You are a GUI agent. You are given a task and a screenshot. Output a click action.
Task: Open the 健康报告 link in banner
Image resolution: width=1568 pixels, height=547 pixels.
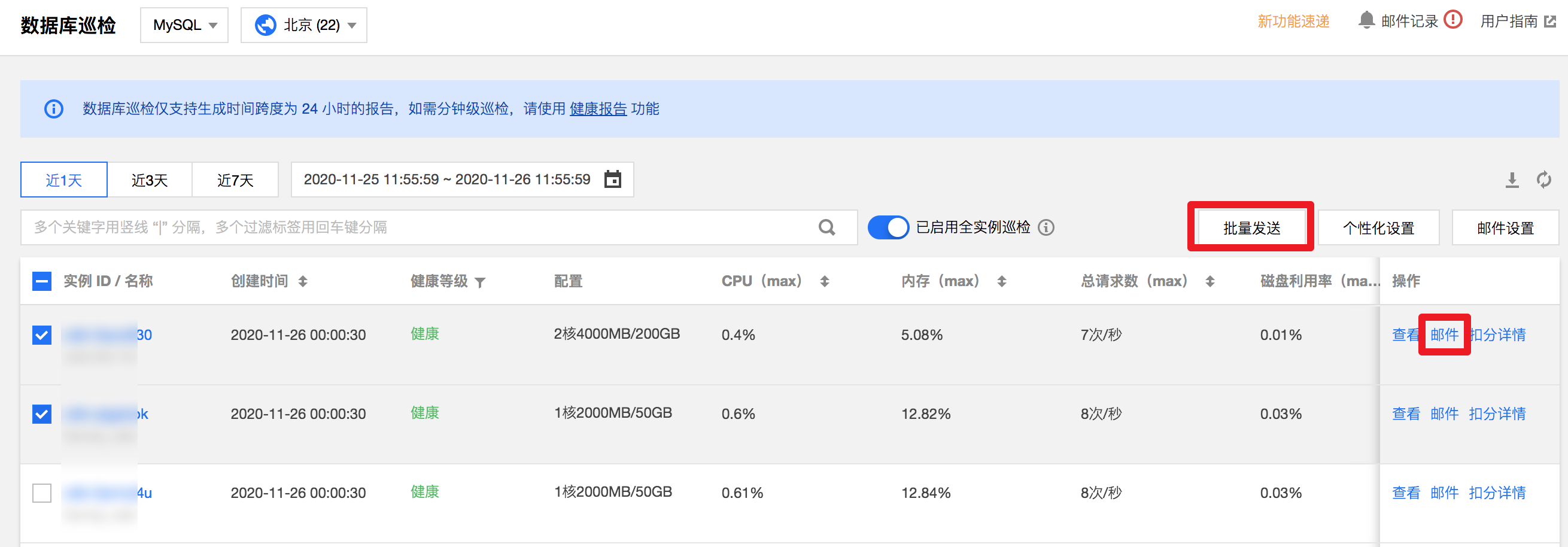[598, 109]
